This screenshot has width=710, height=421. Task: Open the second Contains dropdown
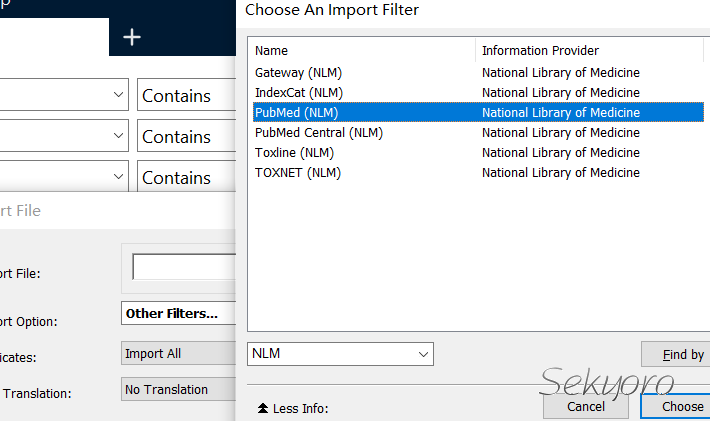point(186,136)
